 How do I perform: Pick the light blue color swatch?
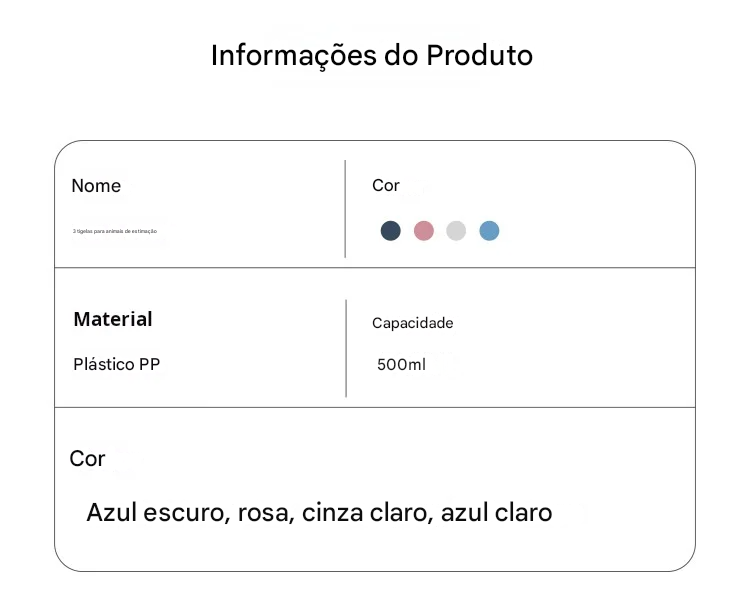(x=489, y=231)
